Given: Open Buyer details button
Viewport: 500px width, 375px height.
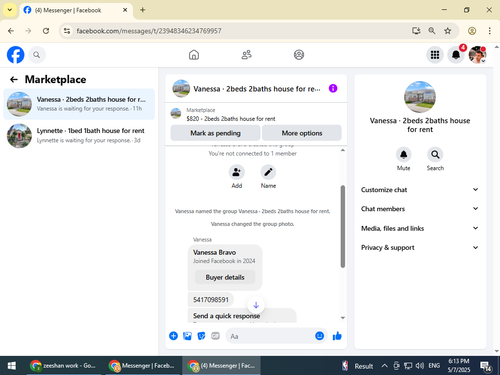Looking at the screenshot, I should pos(225,277).
